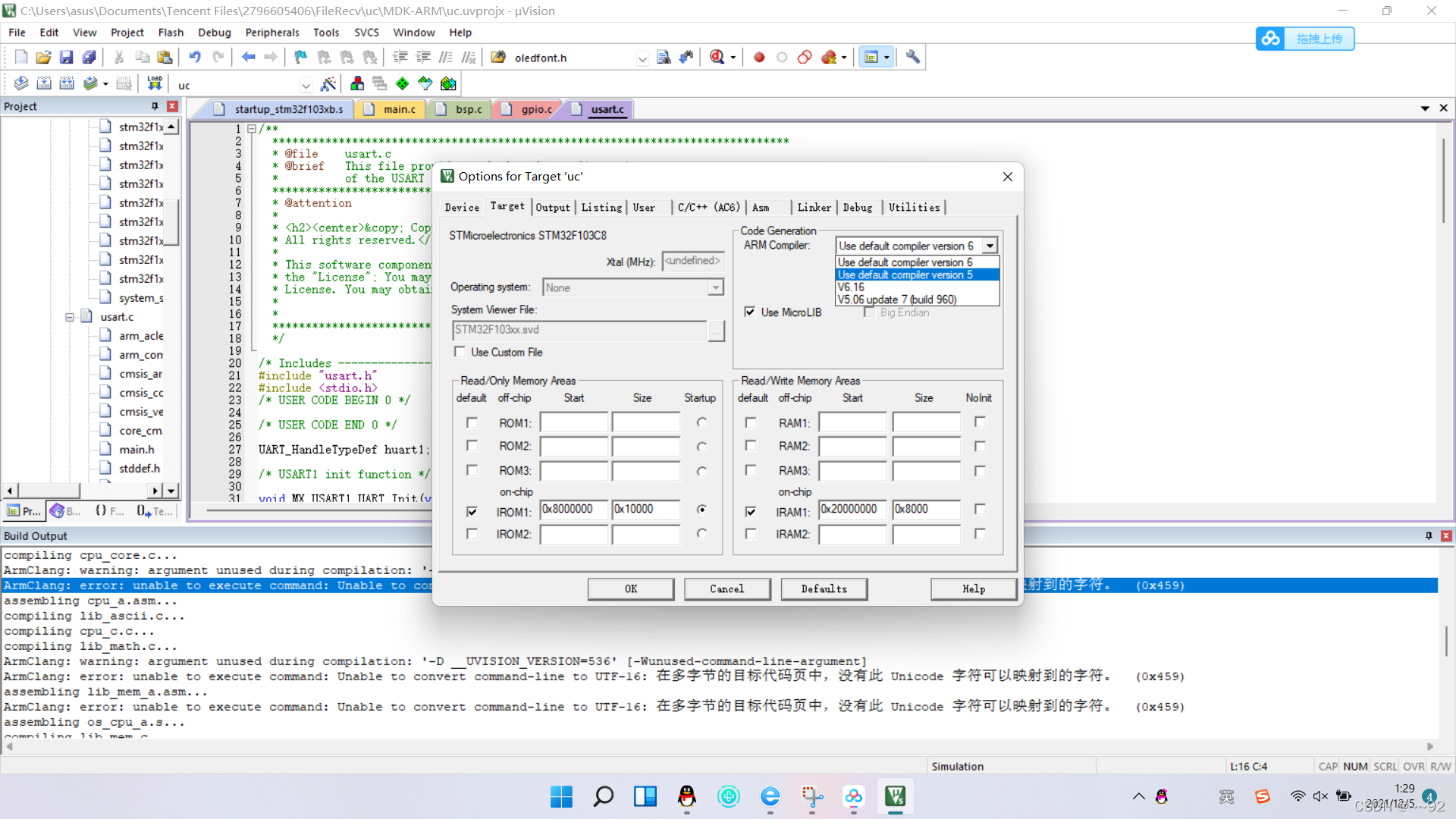Image resolution: width=1456 pixels, height=819 pixels.
Task: Click the Cancel button to dismiss
Action: coord(727,588)
